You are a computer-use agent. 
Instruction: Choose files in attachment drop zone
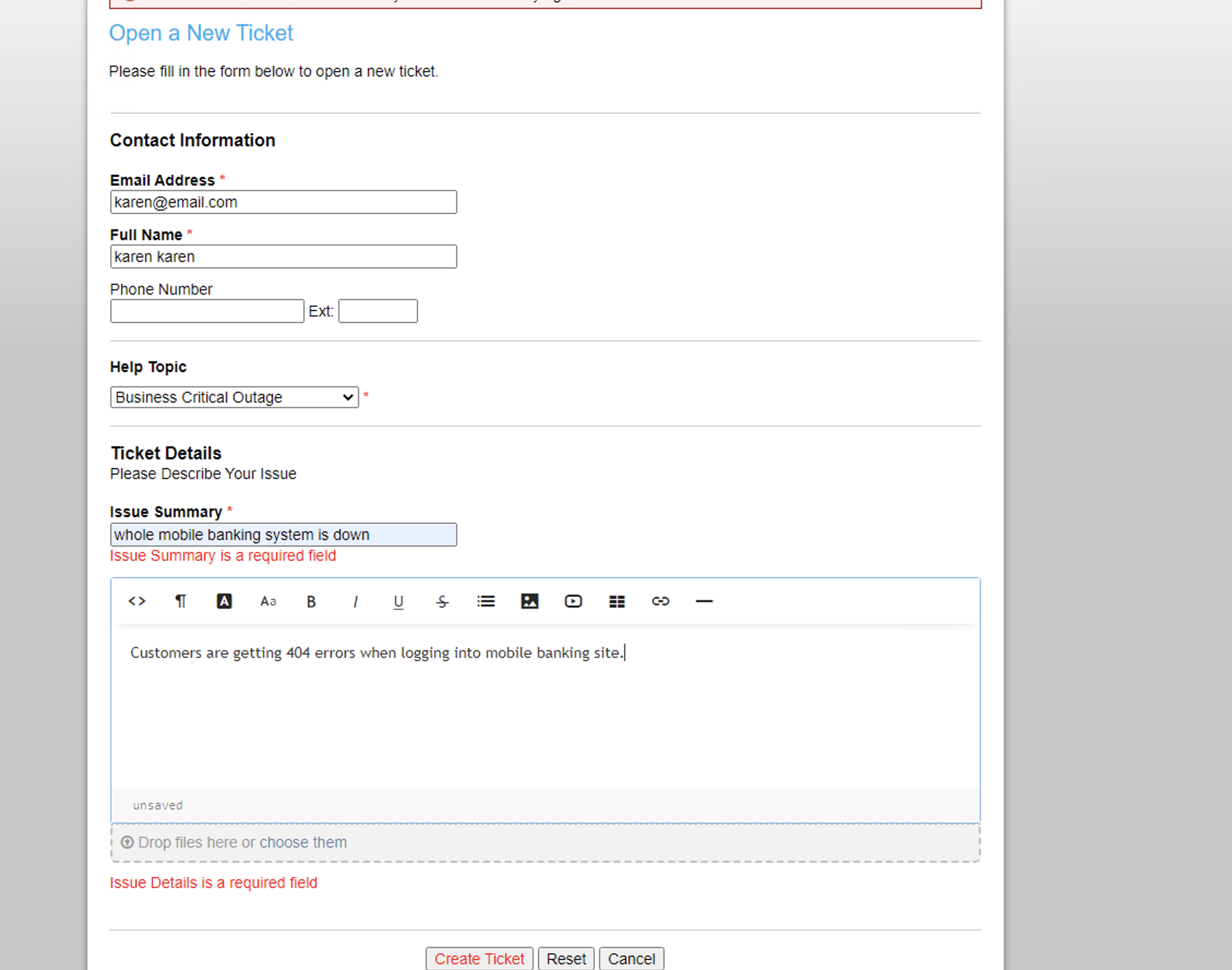point(302,842)
